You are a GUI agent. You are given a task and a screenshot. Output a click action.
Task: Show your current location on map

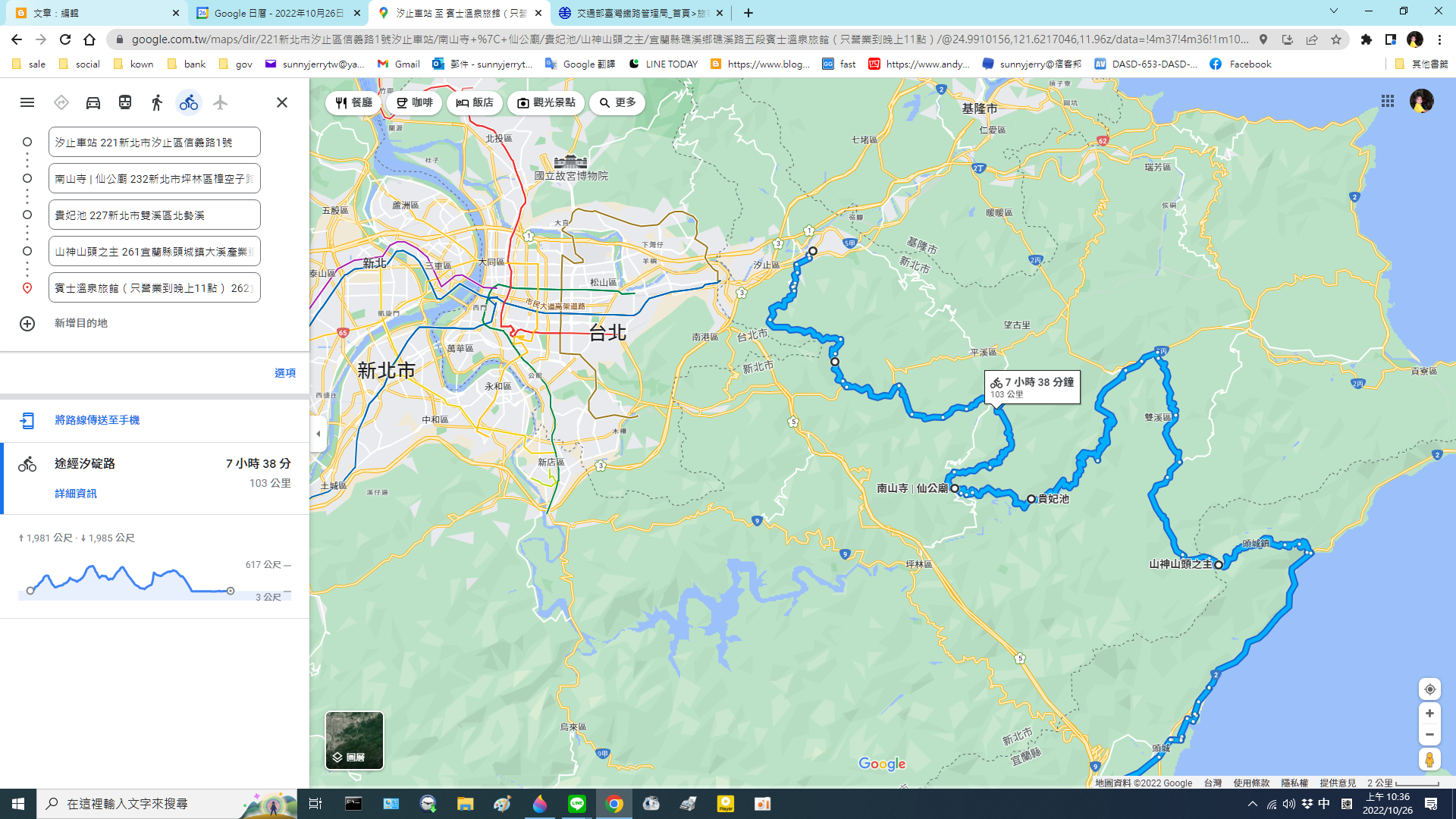point(1429,689)
